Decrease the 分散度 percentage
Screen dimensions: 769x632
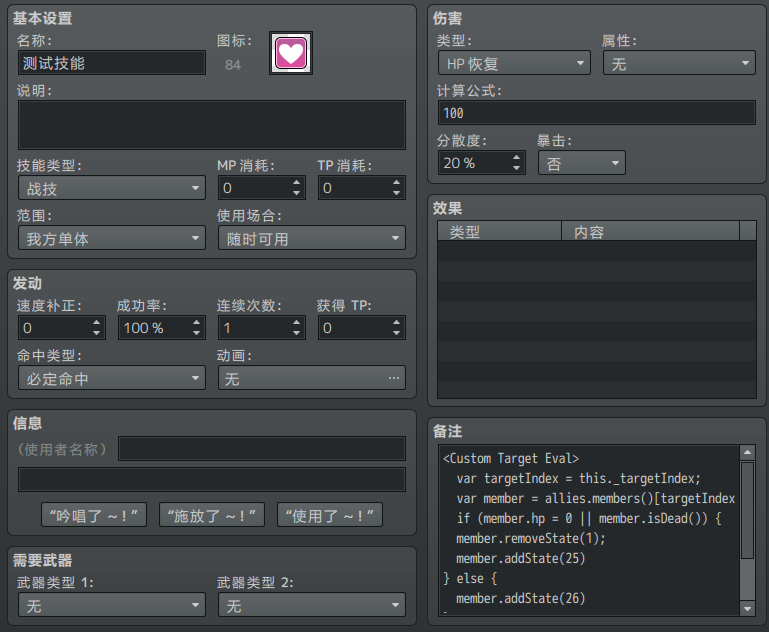coord(516,168)
